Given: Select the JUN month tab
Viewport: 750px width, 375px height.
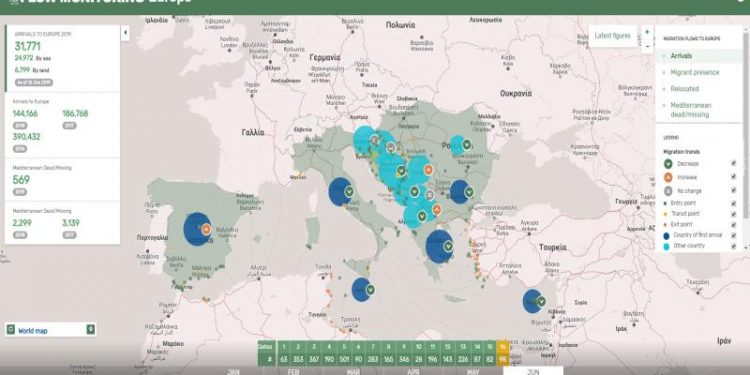Looking at the screenshot, I should 533,371.
